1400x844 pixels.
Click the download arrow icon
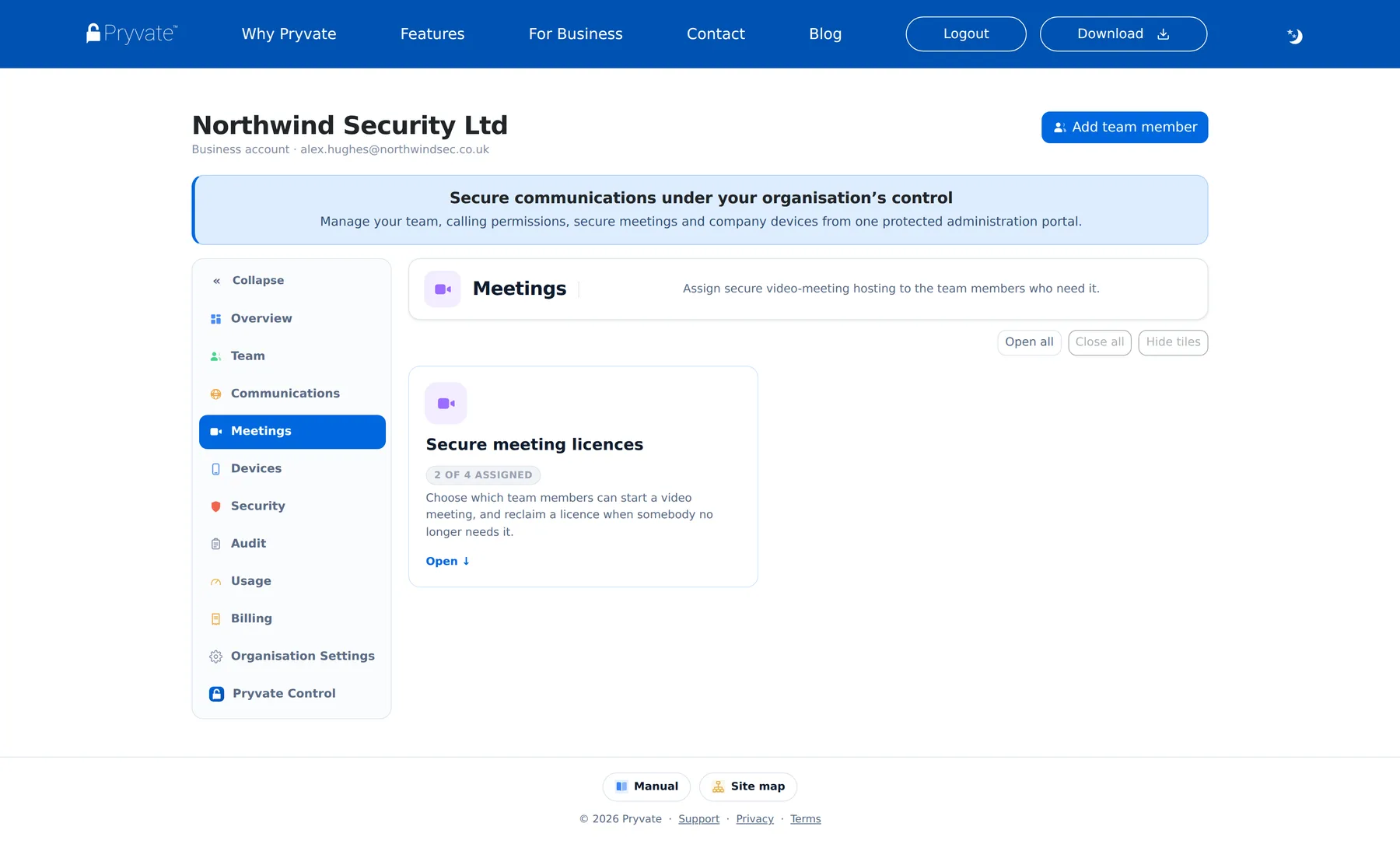point(1164,34)
